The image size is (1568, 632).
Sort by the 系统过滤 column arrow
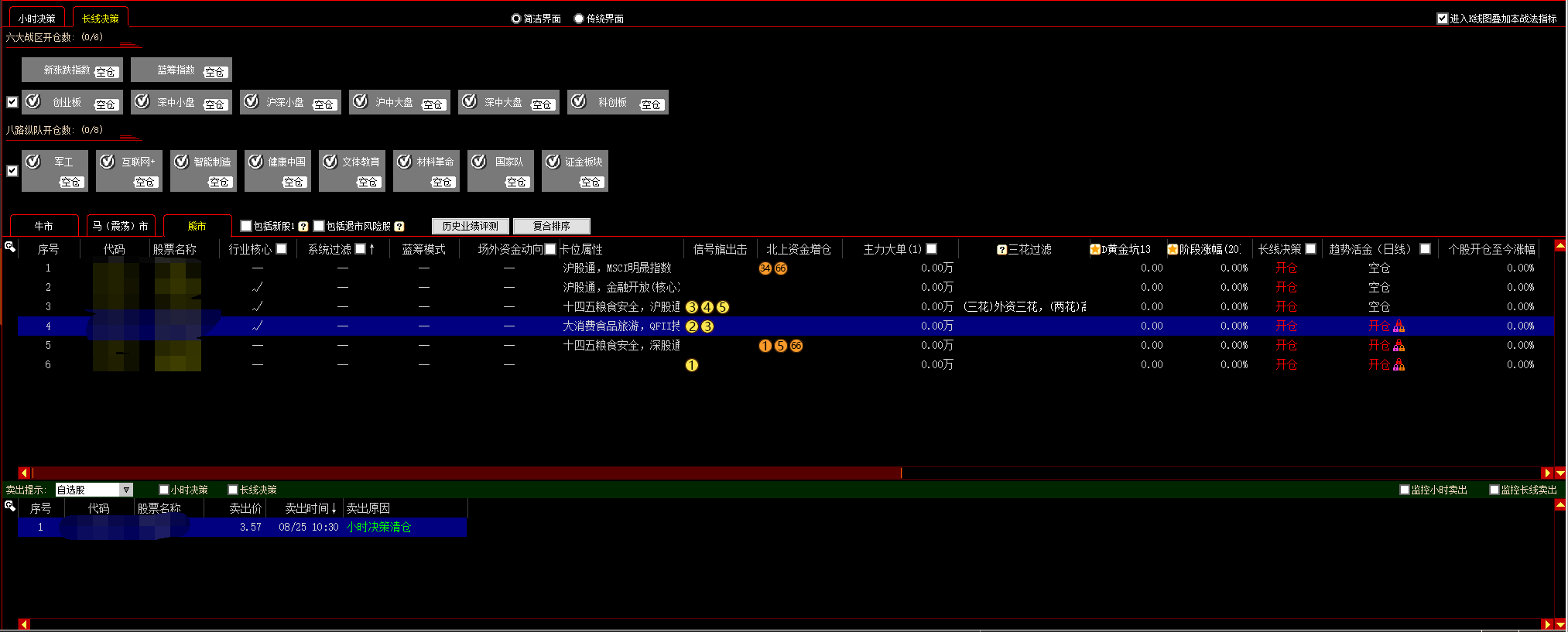pyautogui.click(x=372, y=249)
